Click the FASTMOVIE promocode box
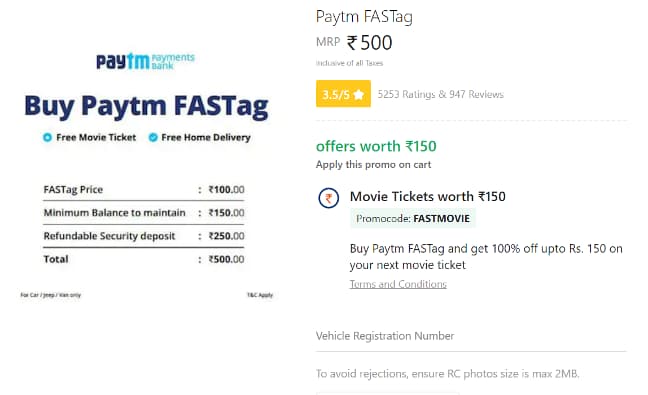 tap(413, 219)
